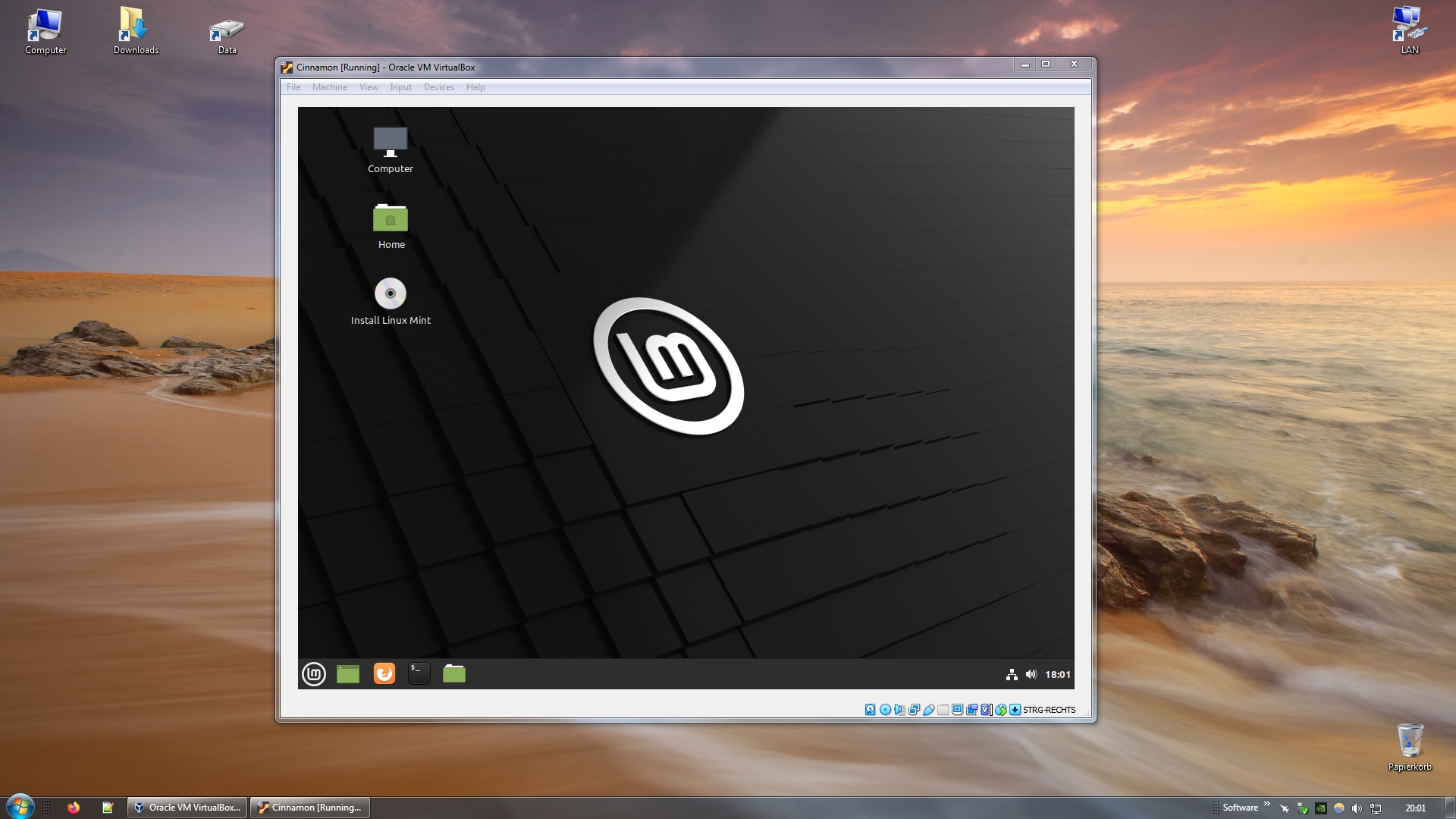Click the Linux Mint menu button
This screenshot has width=1456, height=819.
314,673
